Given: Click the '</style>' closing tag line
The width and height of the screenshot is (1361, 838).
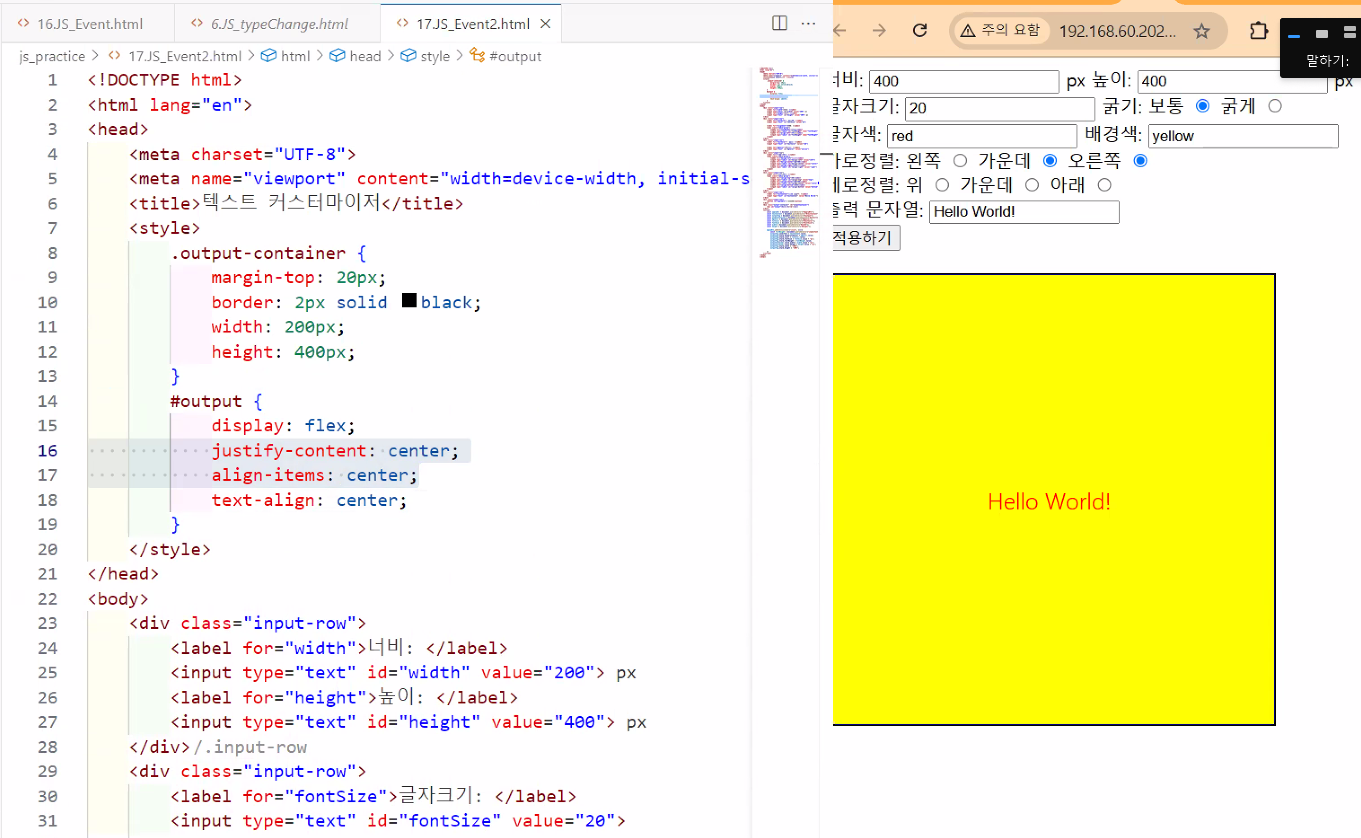Looking at the screenshot, I should click(x=170, y=549).
